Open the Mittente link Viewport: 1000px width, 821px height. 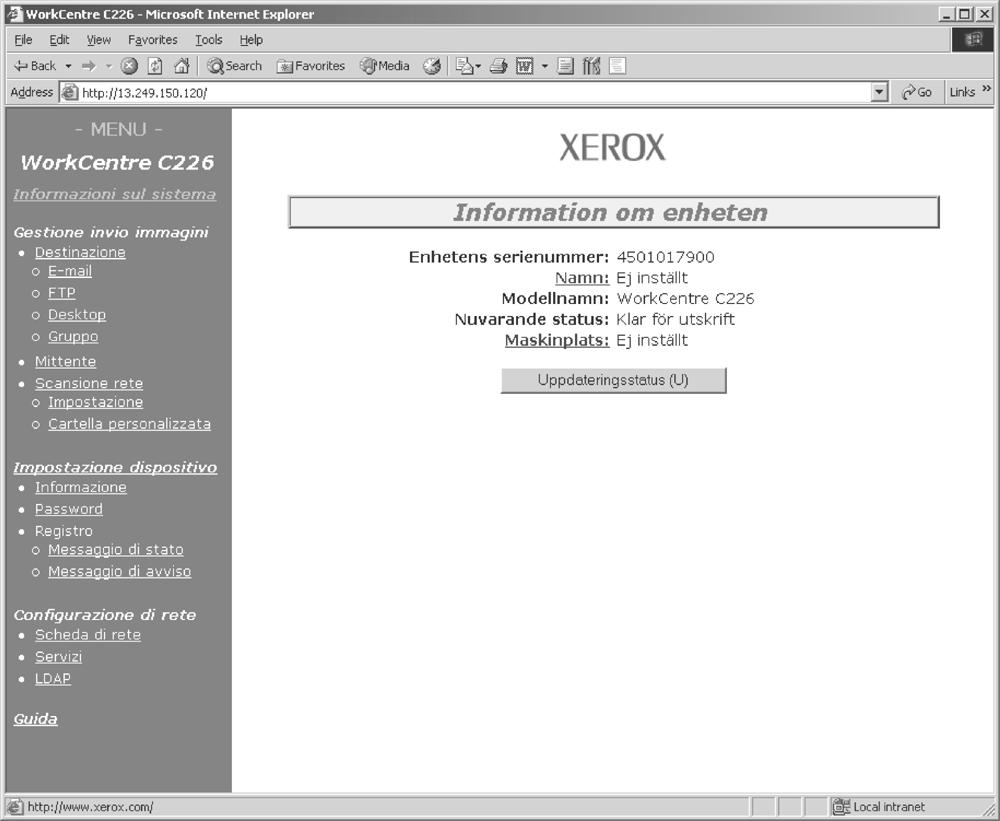65,362
